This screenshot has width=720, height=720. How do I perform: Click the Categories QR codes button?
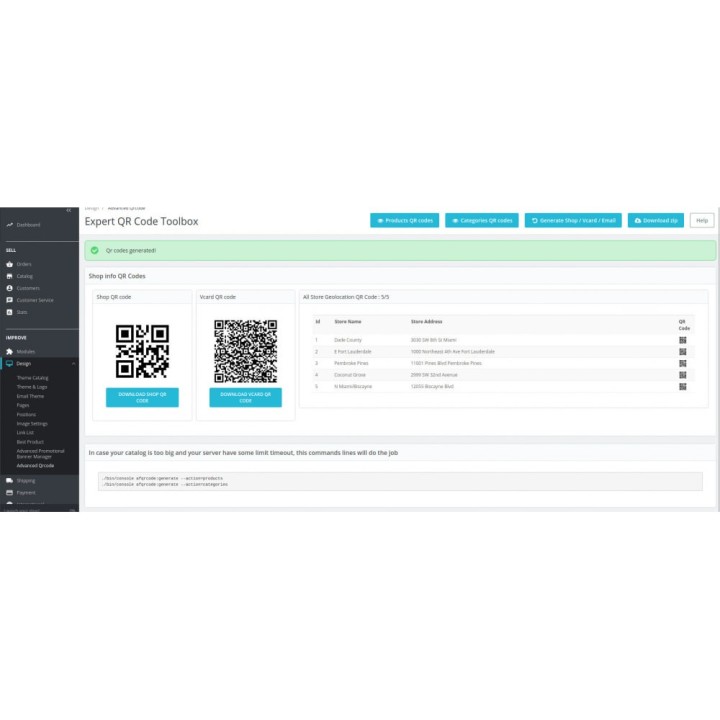[482, 220]
